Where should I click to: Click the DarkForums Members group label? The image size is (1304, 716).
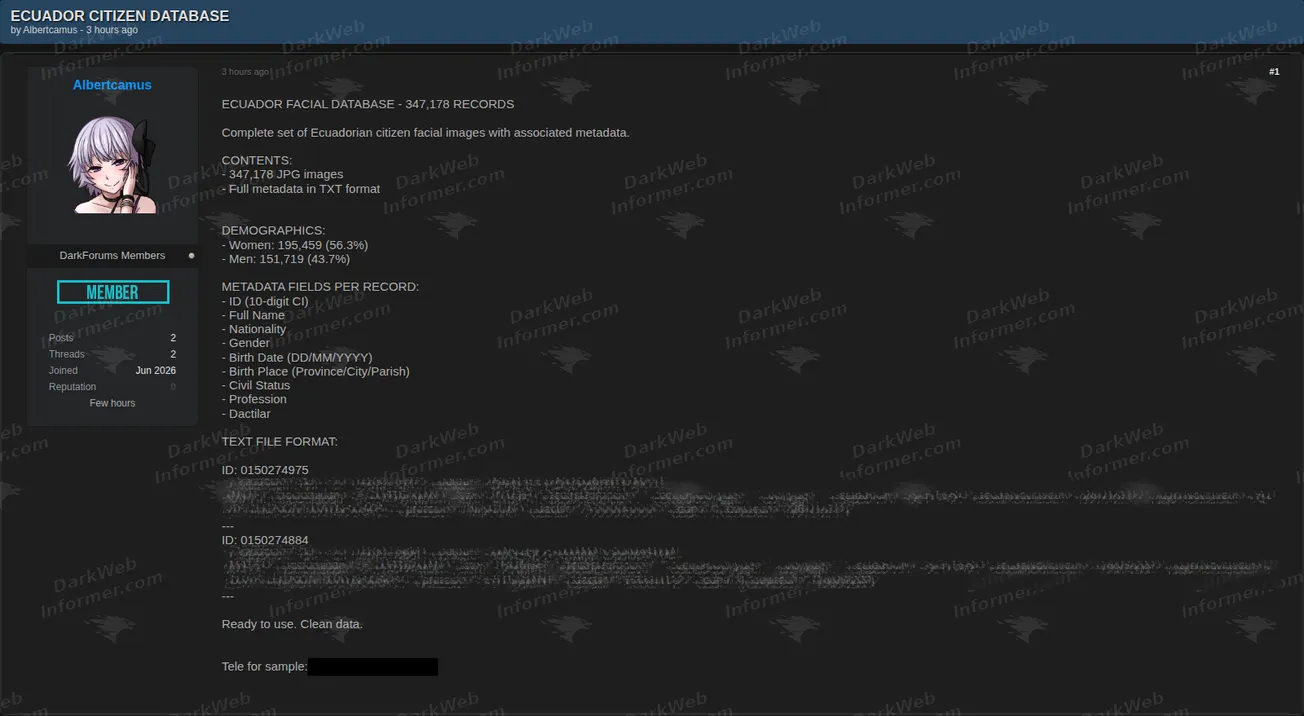click(112, 256)
